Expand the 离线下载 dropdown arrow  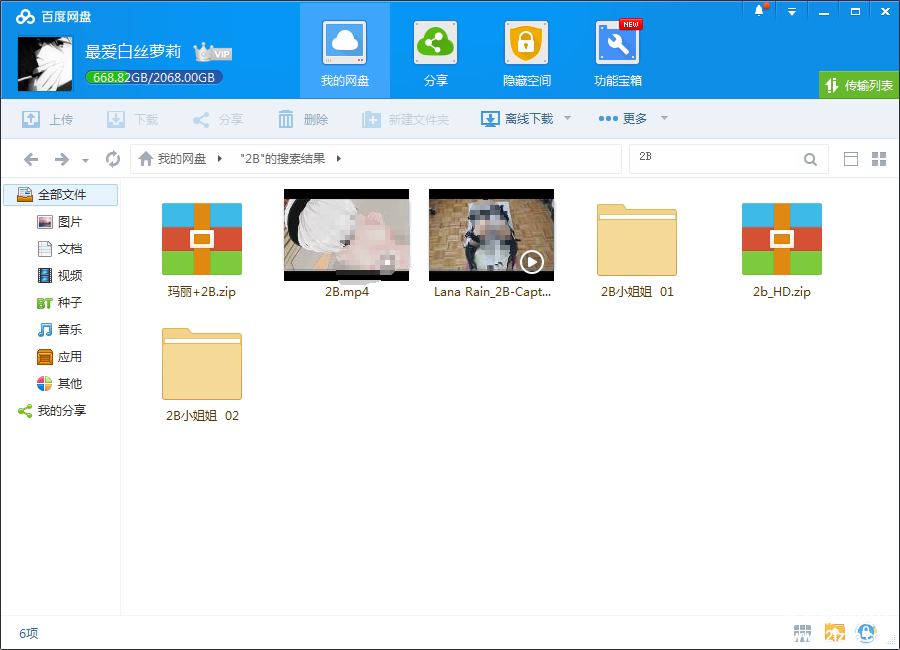pyautogui.click(x=568, y=118)
